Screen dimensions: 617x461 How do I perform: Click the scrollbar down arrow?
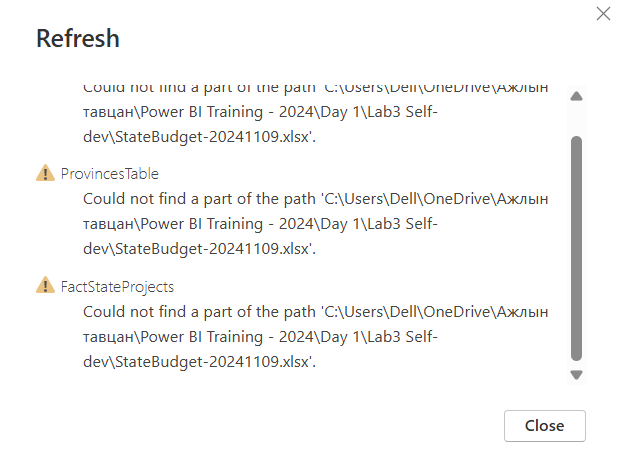[x=576, y=375]
